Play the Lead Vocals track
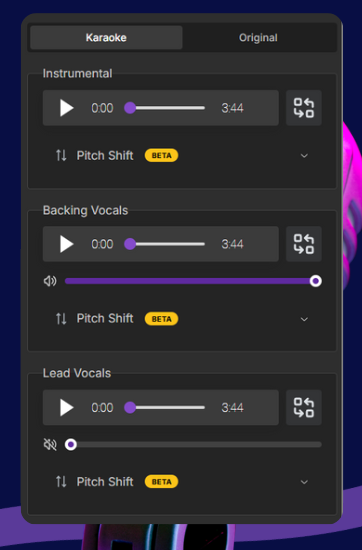The width and height of the screenshot is (362, 550). (67, 408)
